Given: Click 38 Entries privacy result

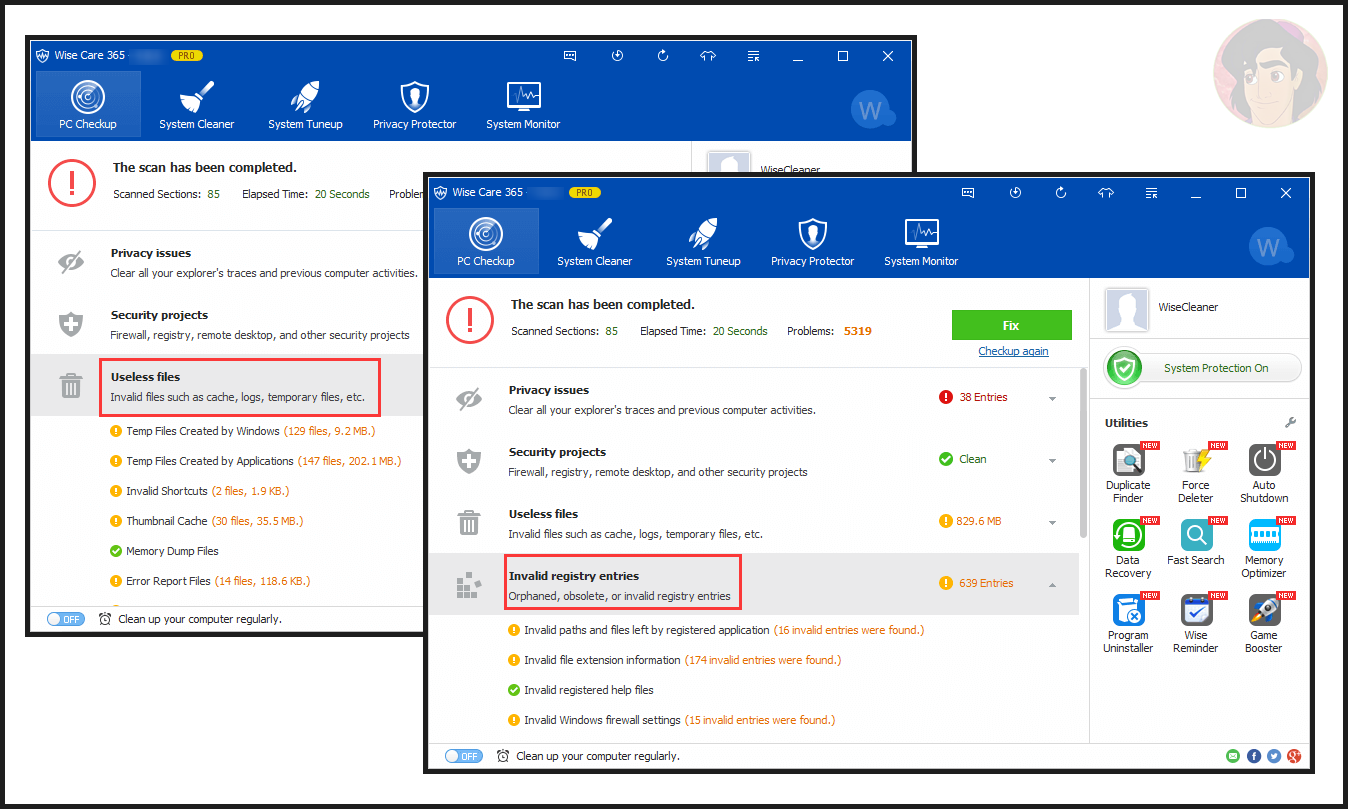Looking at the screenshot, I should click(973, 397).
